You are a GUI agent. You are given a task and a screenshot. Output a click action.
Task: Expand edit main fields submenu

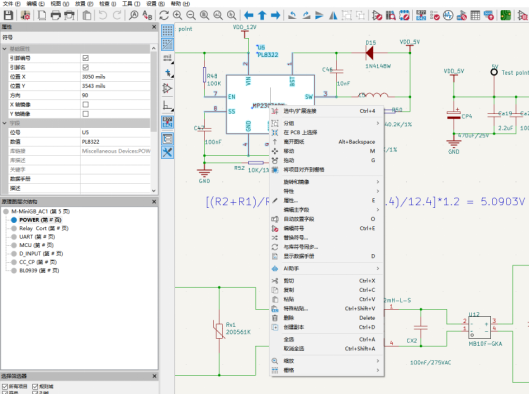(x=378, y=210)
